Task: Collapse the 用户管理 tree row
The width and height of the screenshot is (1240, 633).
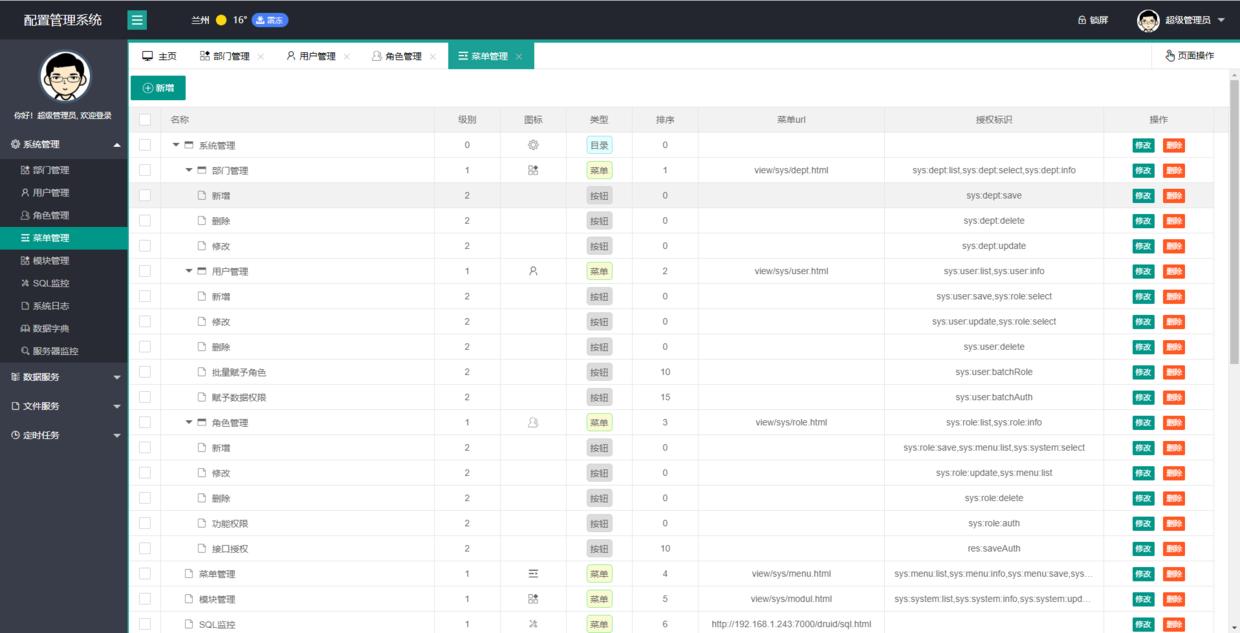Action: point(189,271)
